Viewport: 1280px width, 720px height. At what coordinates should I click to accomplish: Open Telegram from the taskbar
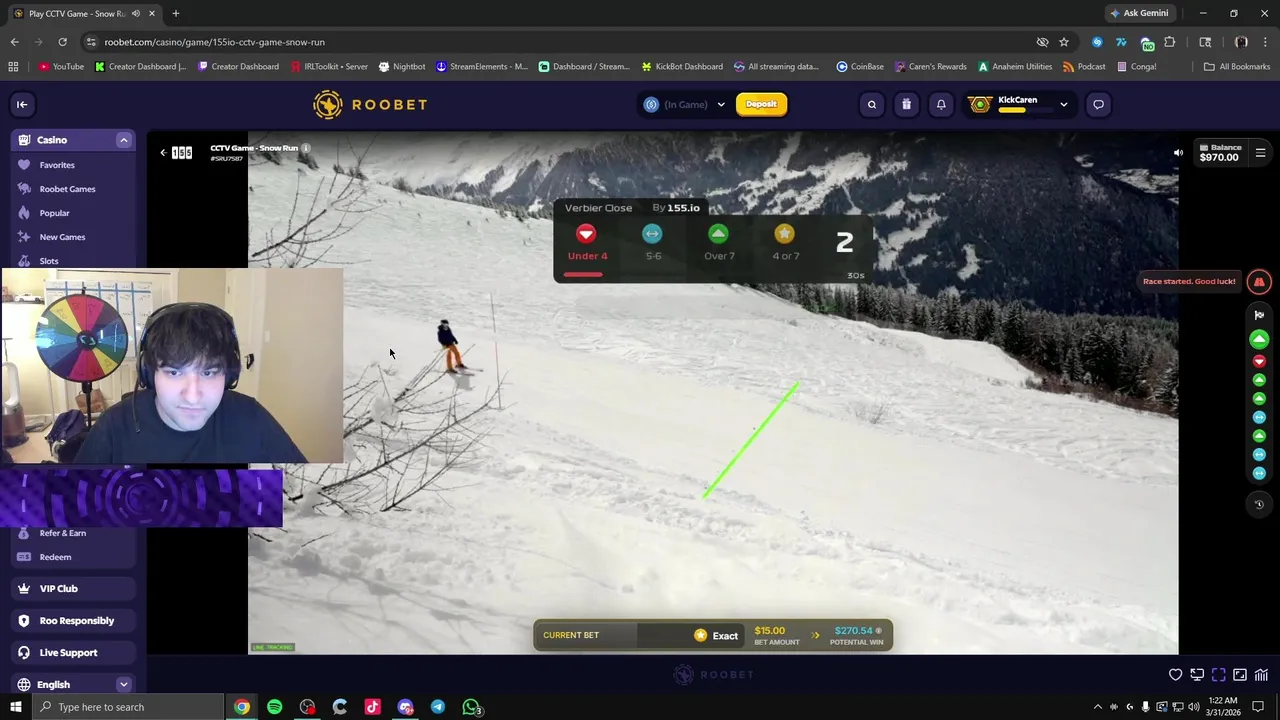[x=438, y=707]
